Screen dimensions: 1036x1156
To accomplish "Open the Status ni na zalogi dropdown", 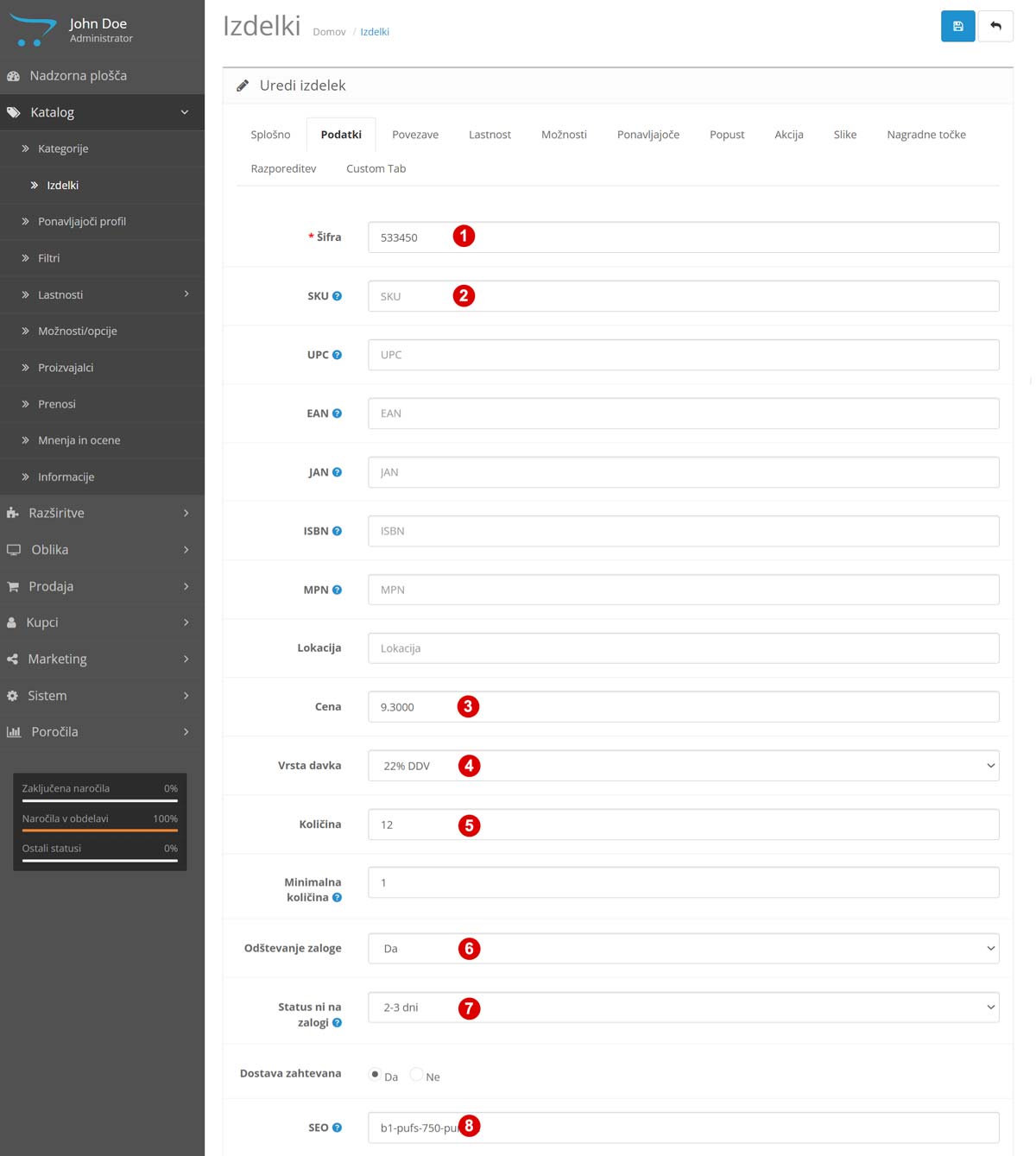I will (x=683, y=1008).
